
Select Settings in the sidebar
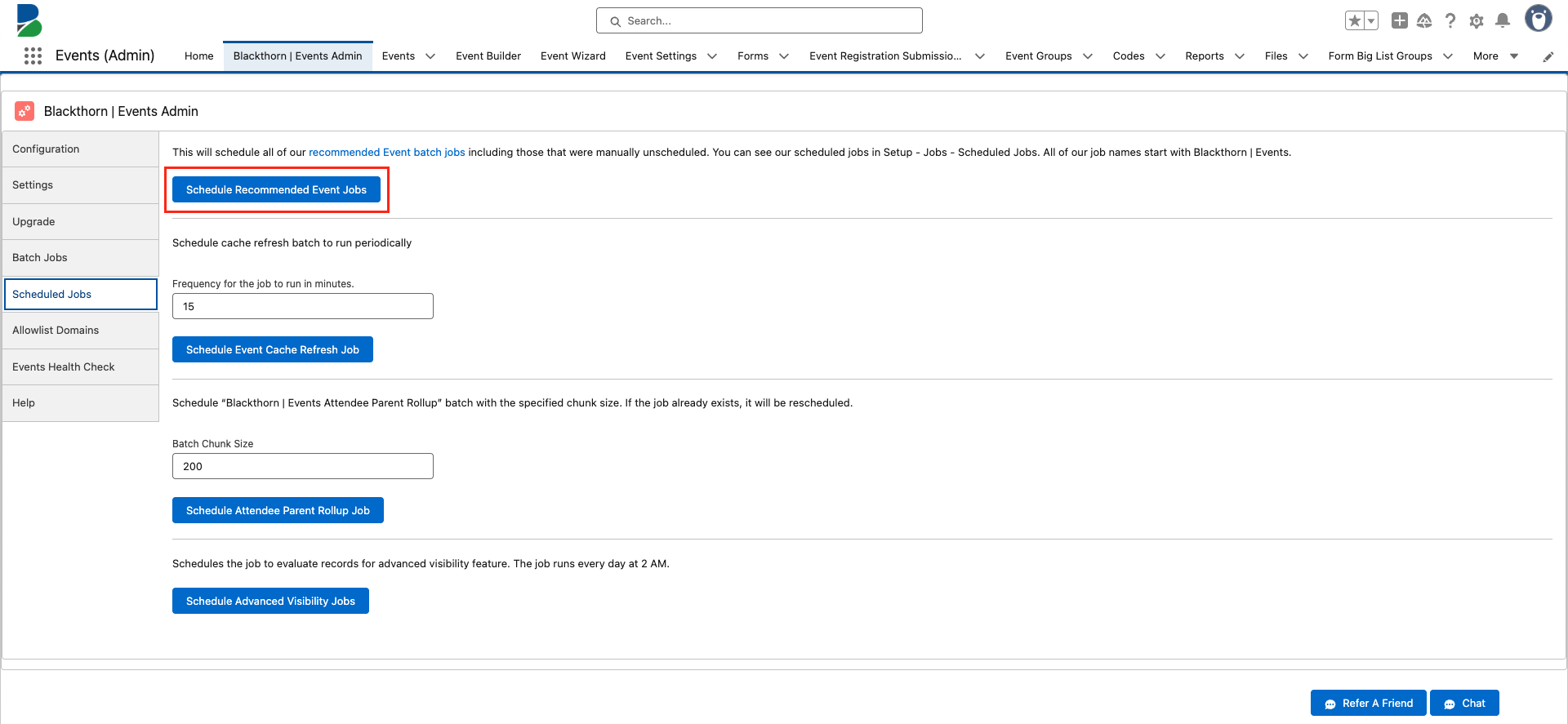(81, 185)
